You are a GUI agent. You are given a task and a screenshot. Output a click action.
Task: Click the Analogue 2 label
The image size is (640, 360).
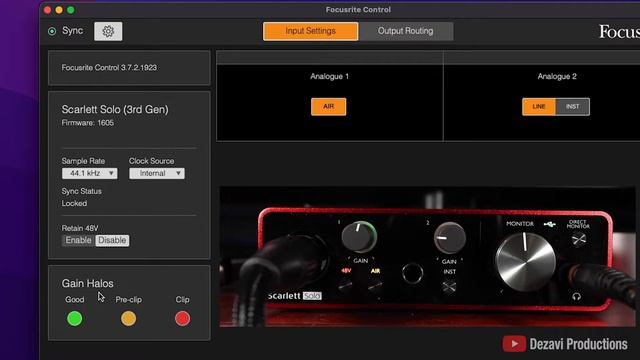[557, 76]
